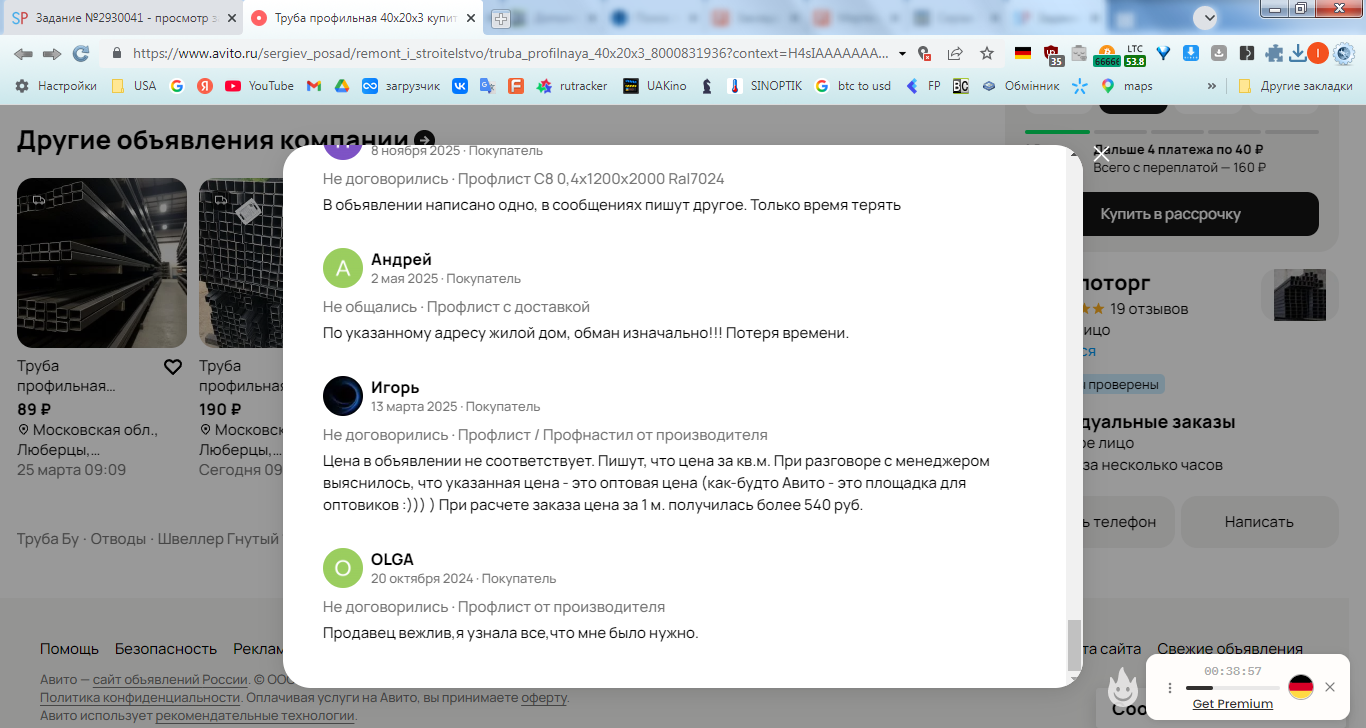Click the VPN widget progress bar
This screenshot has width=1366, height=728.
[x=1232, y=688]
